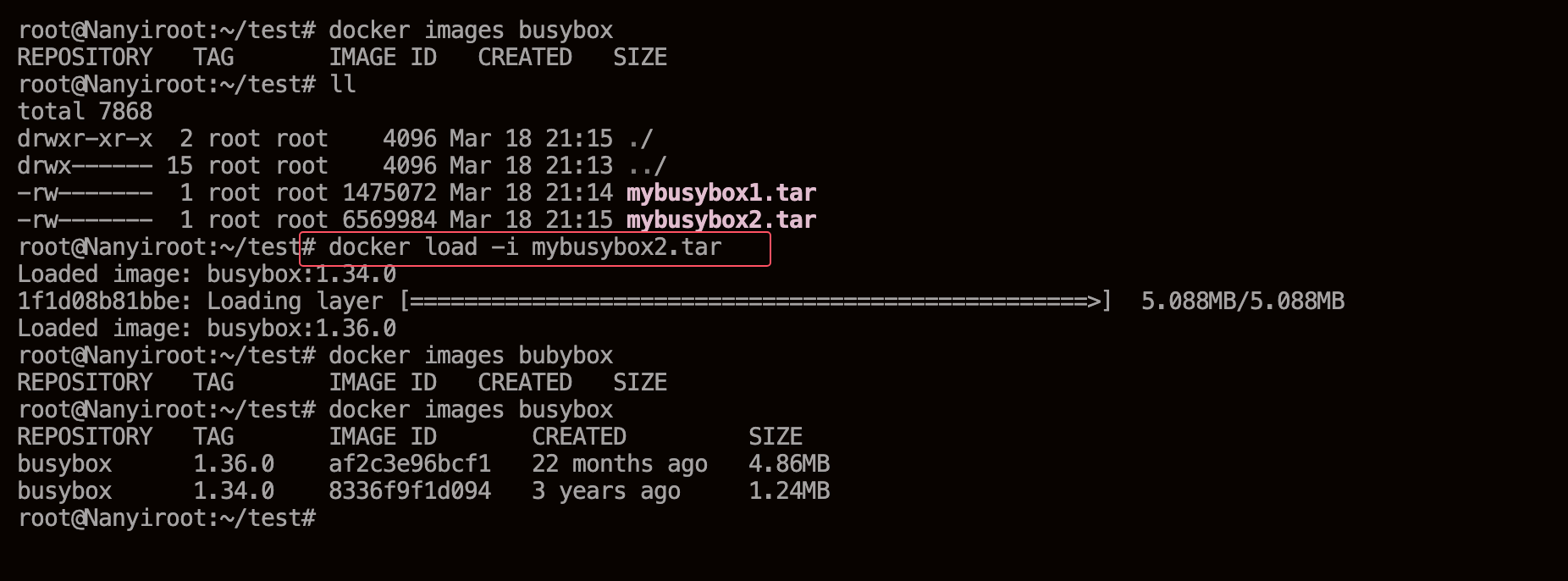Click '3 years ago' created value
This screenshot has width=1568, height=581.
[x=606, y=491]
